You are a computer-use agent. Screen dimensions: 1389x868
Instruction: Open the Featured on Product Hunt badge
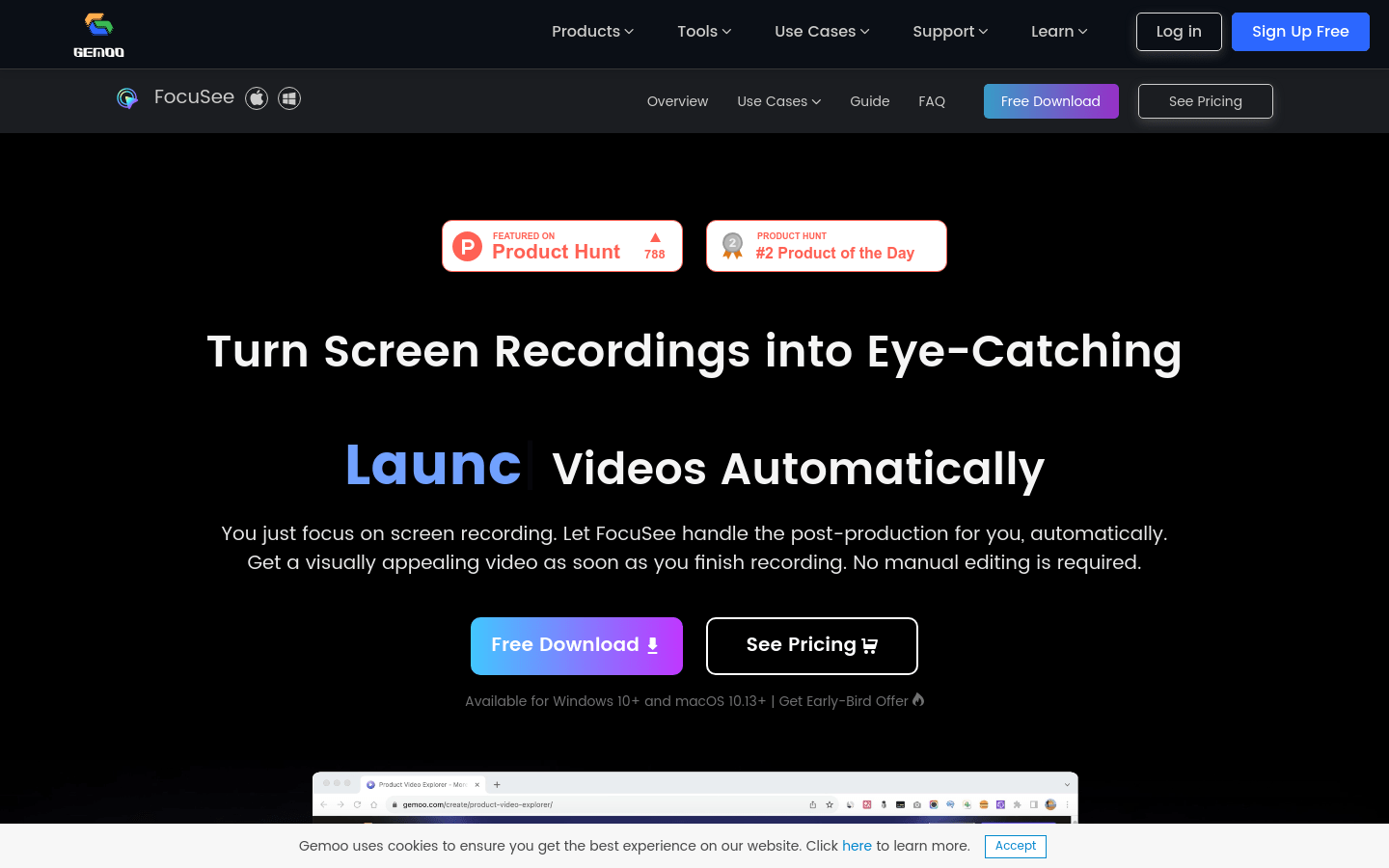562,246
